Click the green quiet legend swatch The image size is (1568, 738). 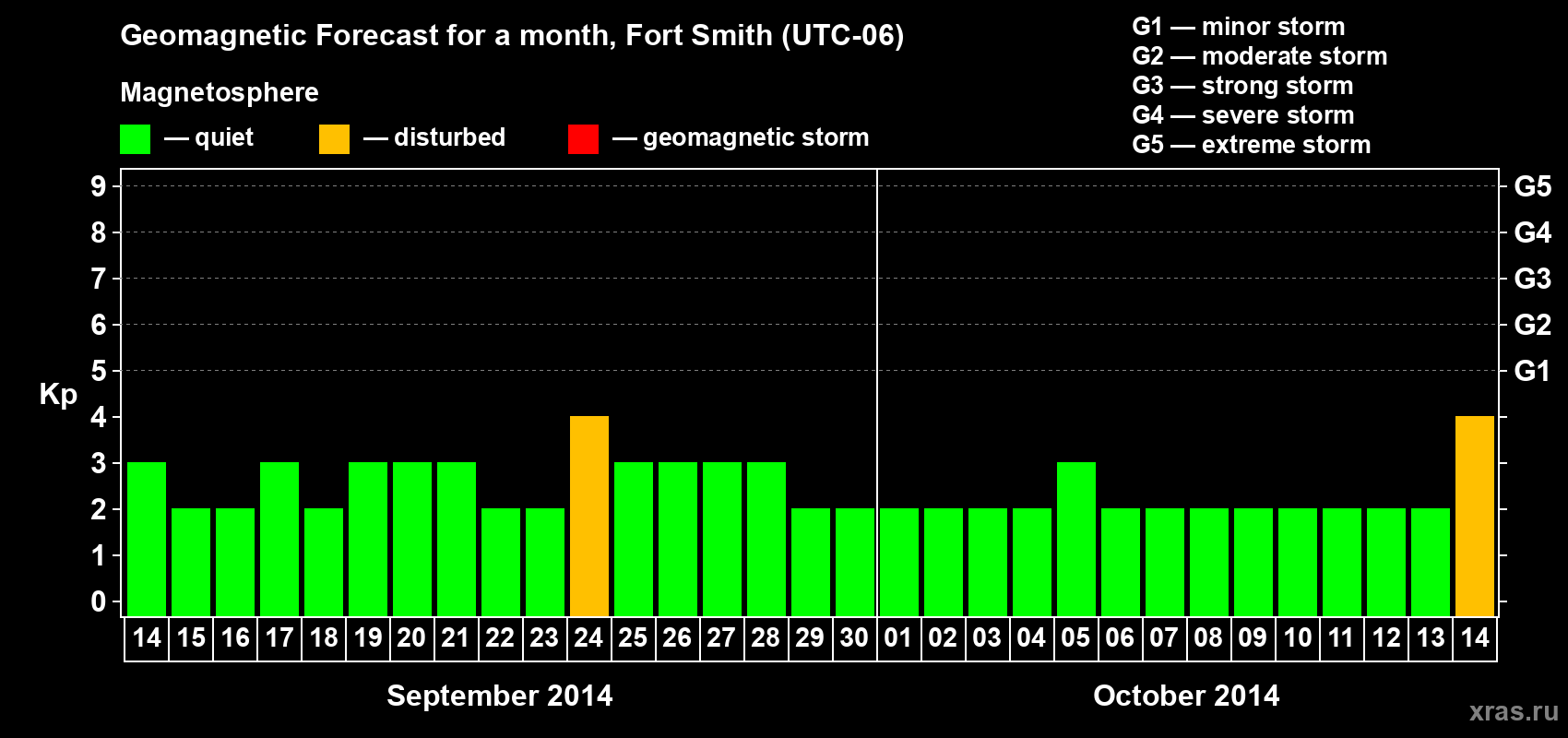click(135, 139)
